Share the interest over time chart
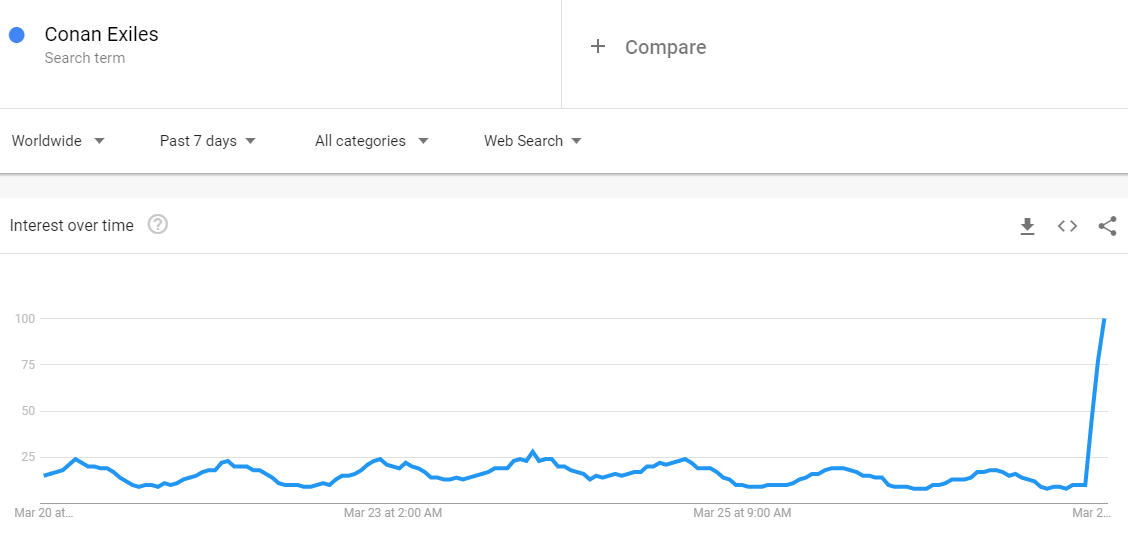The width and height of the screenshot is (1128, 553). click(x=1107, y=226)
